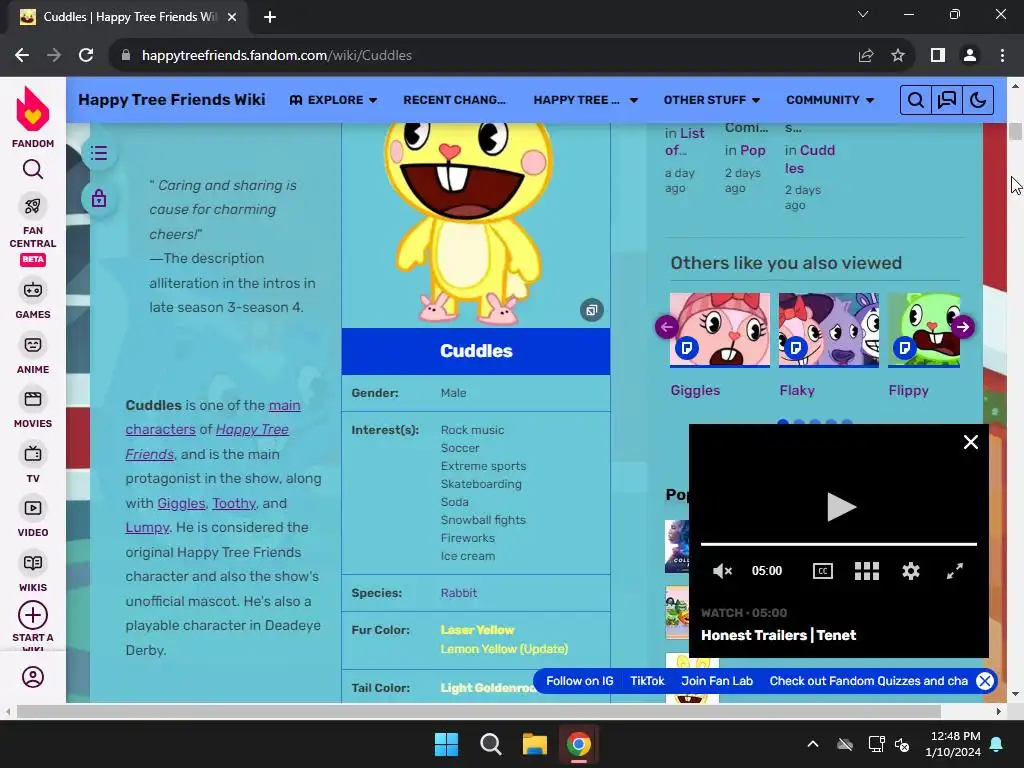Show previous recommended pages with left arrow

click(666, 327)
